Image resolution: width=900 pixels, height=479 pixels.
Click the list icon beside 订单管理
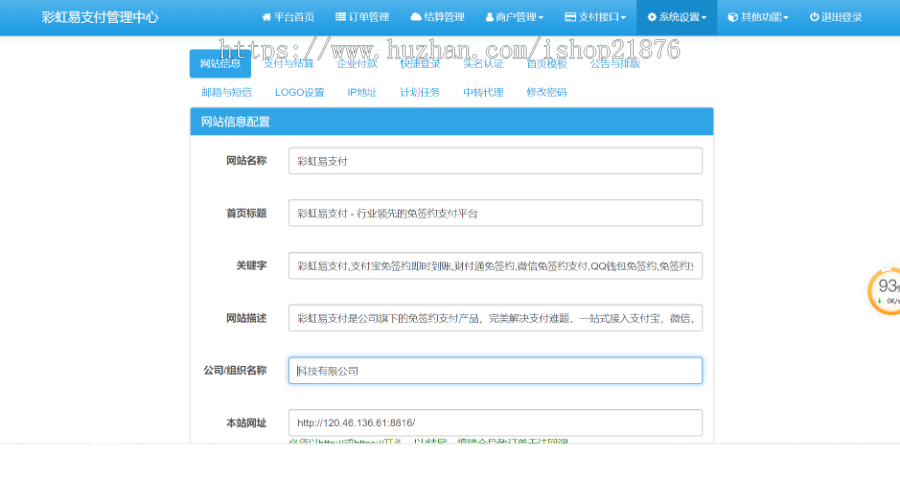coord(340,17)
